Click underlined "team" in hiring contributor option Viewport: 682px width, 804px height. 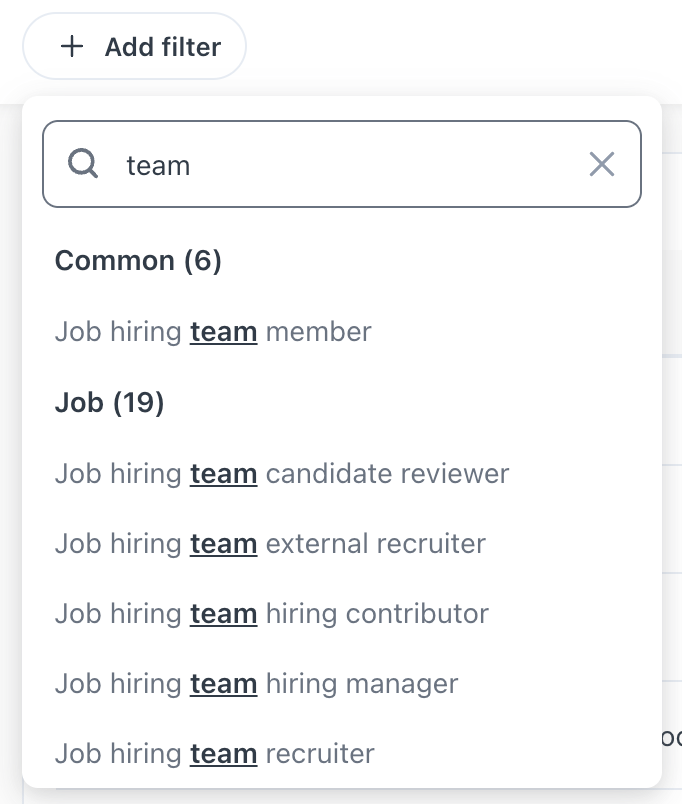click(224, 613)
